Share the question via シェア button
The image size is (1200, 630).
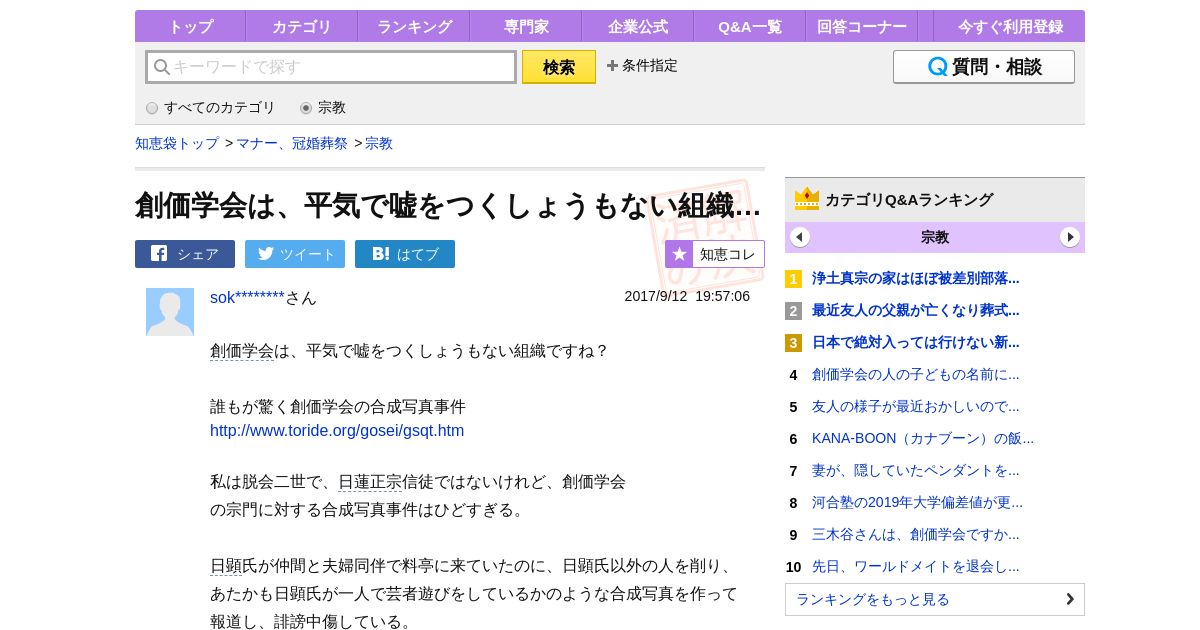click(x=185, y=254)
